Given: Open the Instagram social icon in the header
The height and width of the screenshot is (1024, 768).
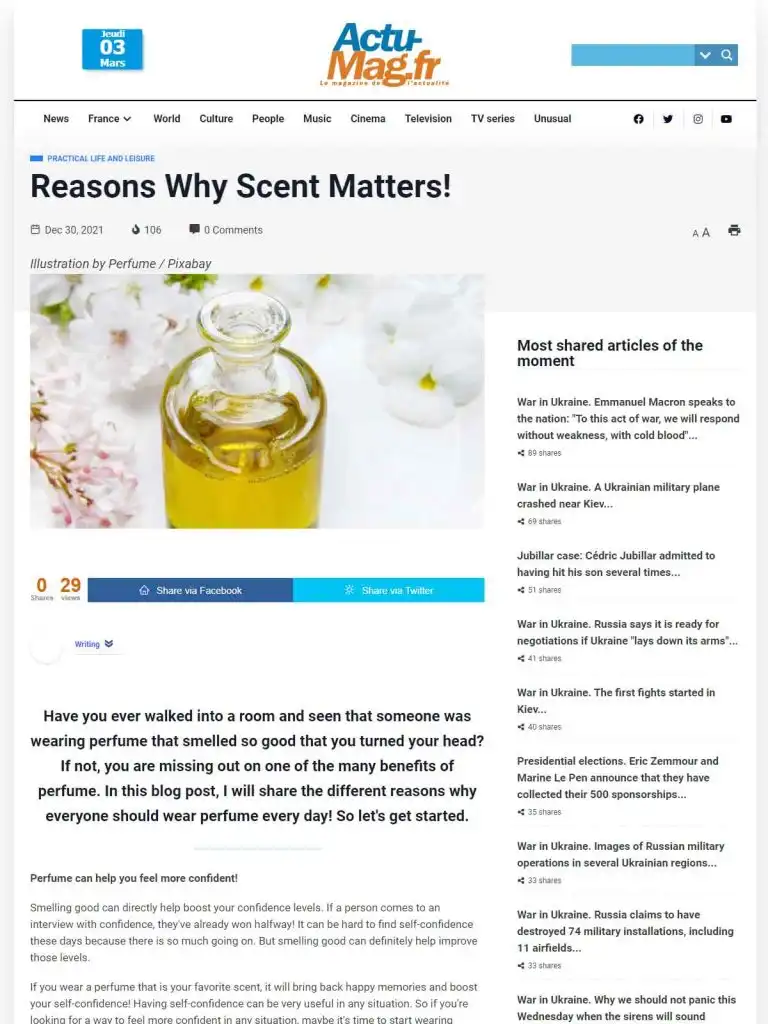Looking at the screenshot, I should pos(697,119).
